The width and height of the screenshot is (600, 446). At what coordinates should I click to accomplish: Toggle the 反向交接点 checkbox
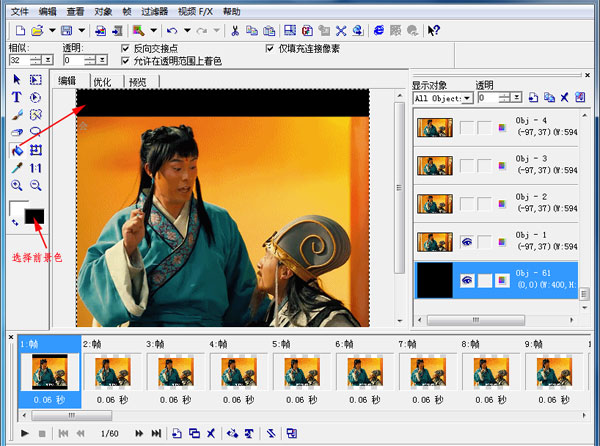click(125, 49)
